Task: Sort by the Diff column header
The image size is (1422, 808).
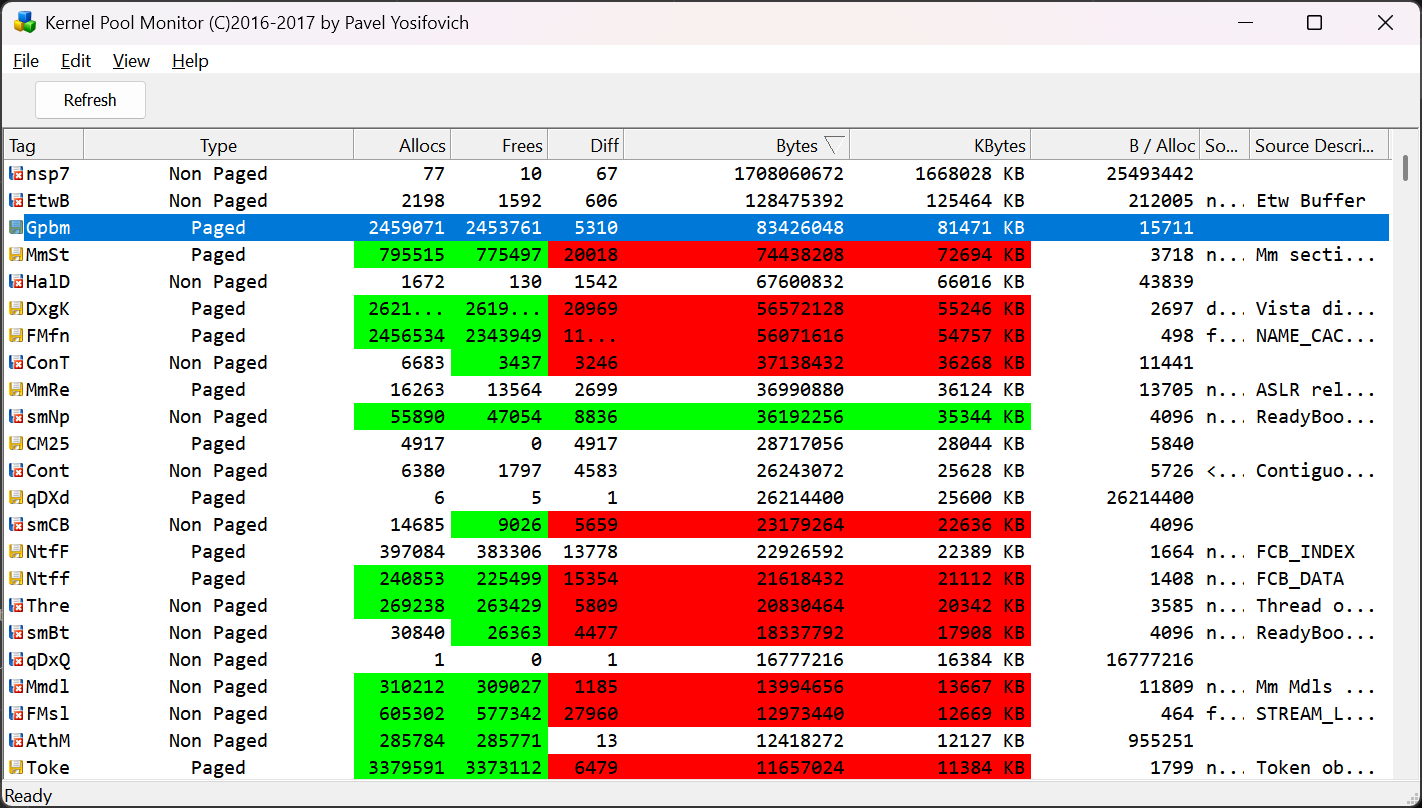Action: coord(585,146)
